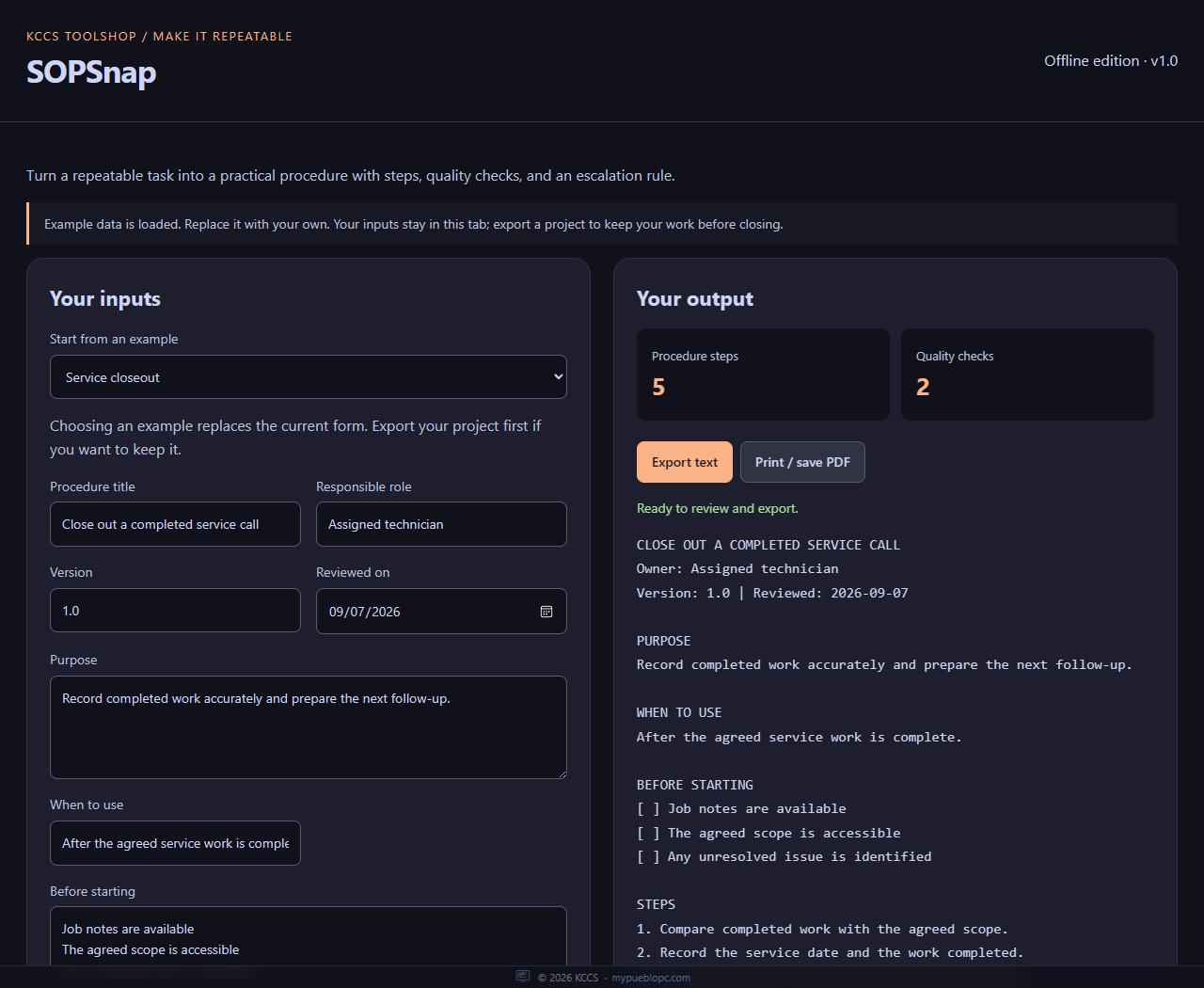Viewport: 1204px width, 988px height.
Task: Open the mypueblopc.com footer link
Action: (651, 978)
